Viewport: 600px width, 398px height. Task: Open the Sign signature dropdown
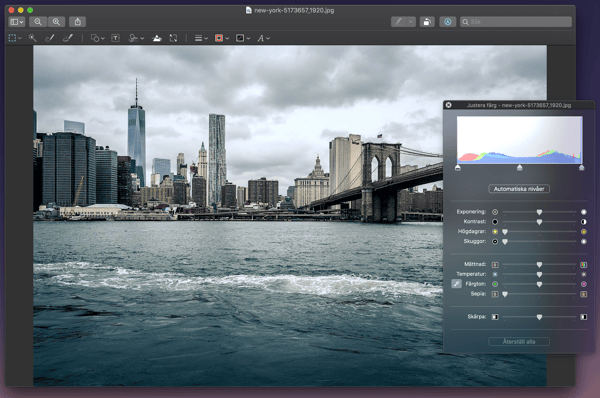tap(136, 38)
